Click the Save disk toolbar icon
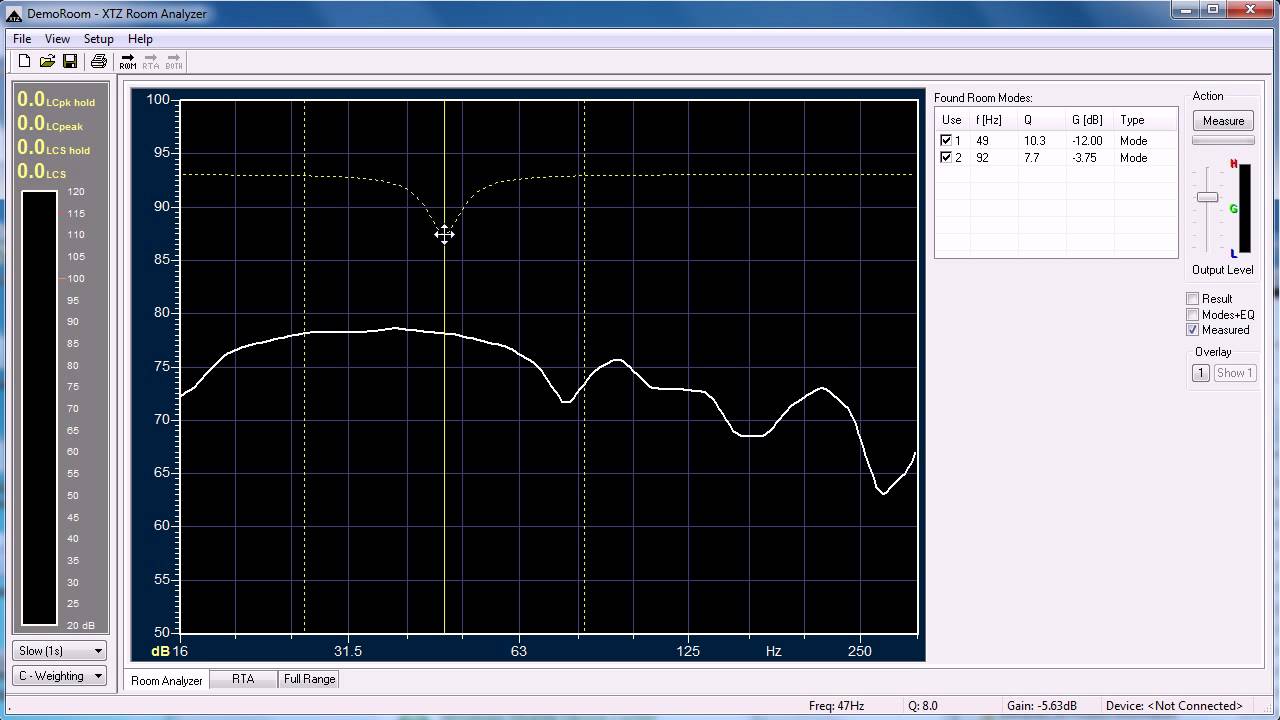 pos(70,61)
